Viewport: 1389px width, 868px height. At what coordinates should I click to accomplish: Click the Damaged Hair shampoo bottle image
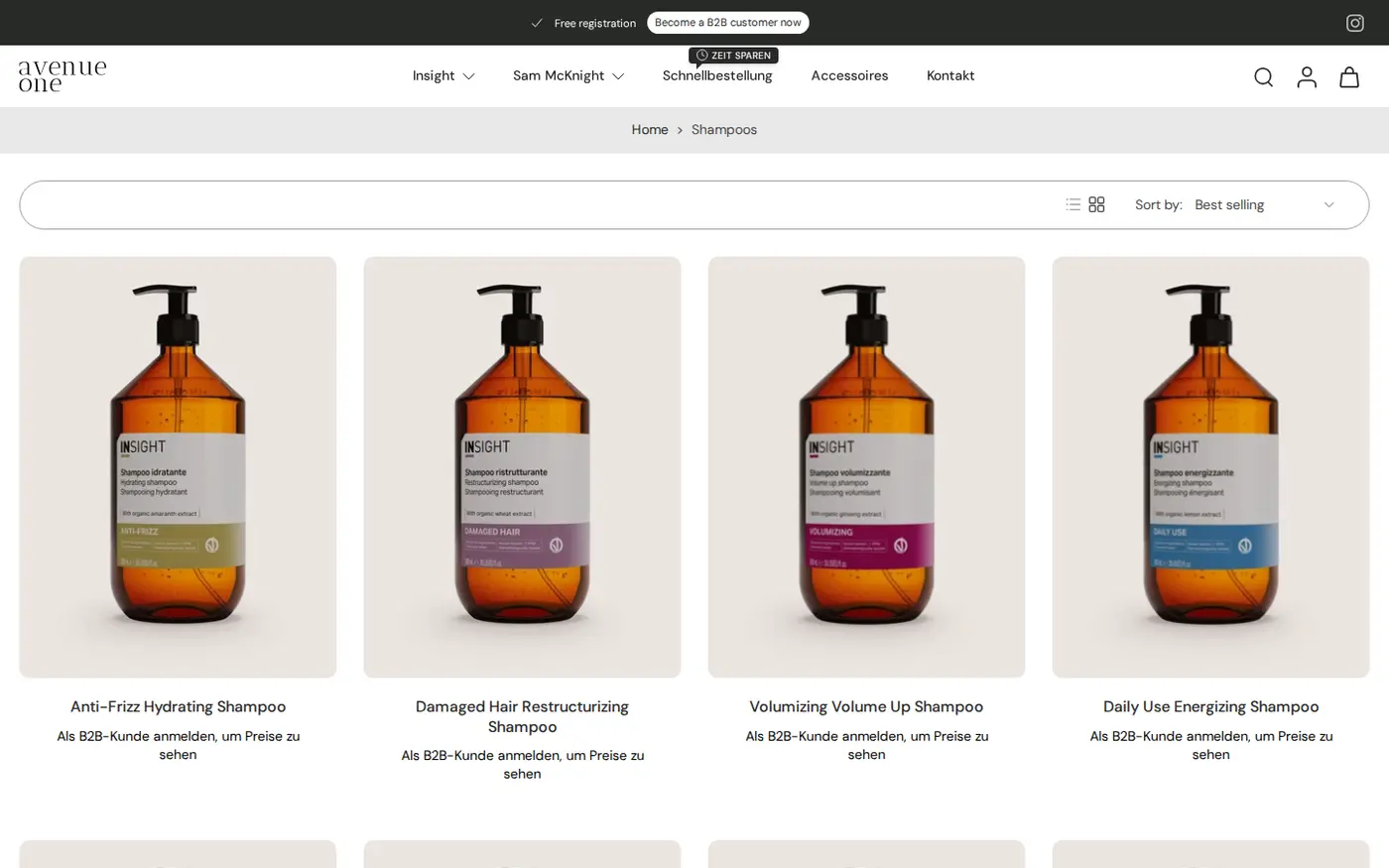coord(522,467)
